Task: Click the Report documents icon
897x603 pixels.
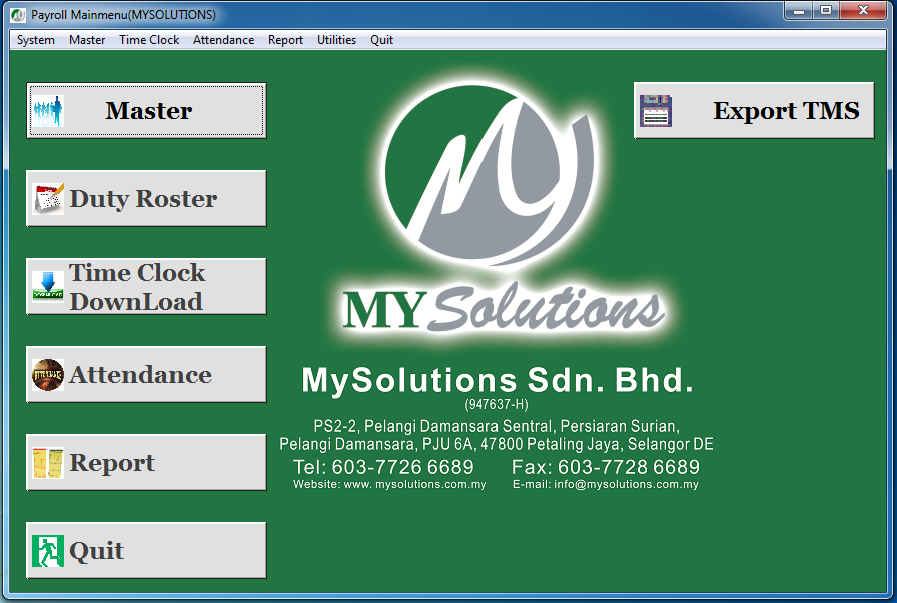Action: click(46, 462)
